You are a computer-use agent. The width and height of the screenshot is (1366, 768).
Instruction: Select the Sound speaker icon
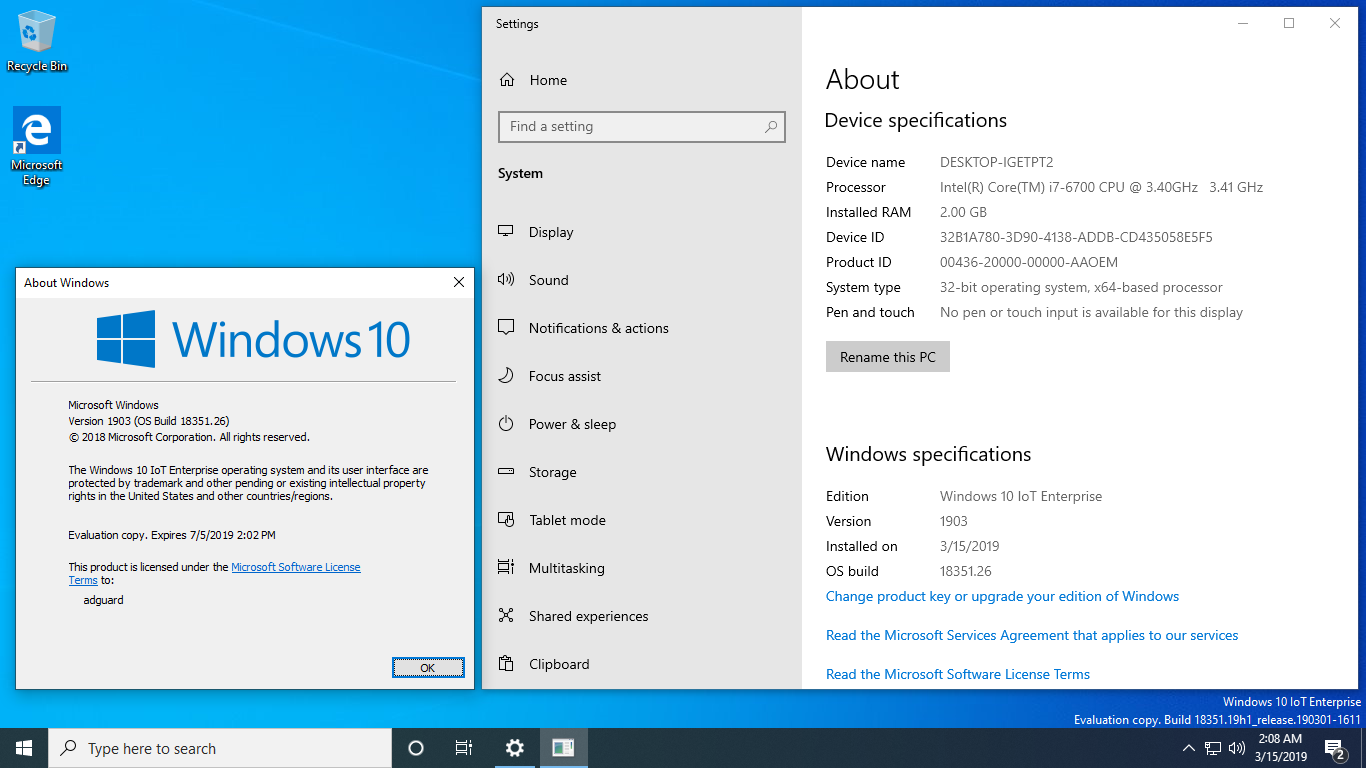pyautogui.click(x=506, y=280)
